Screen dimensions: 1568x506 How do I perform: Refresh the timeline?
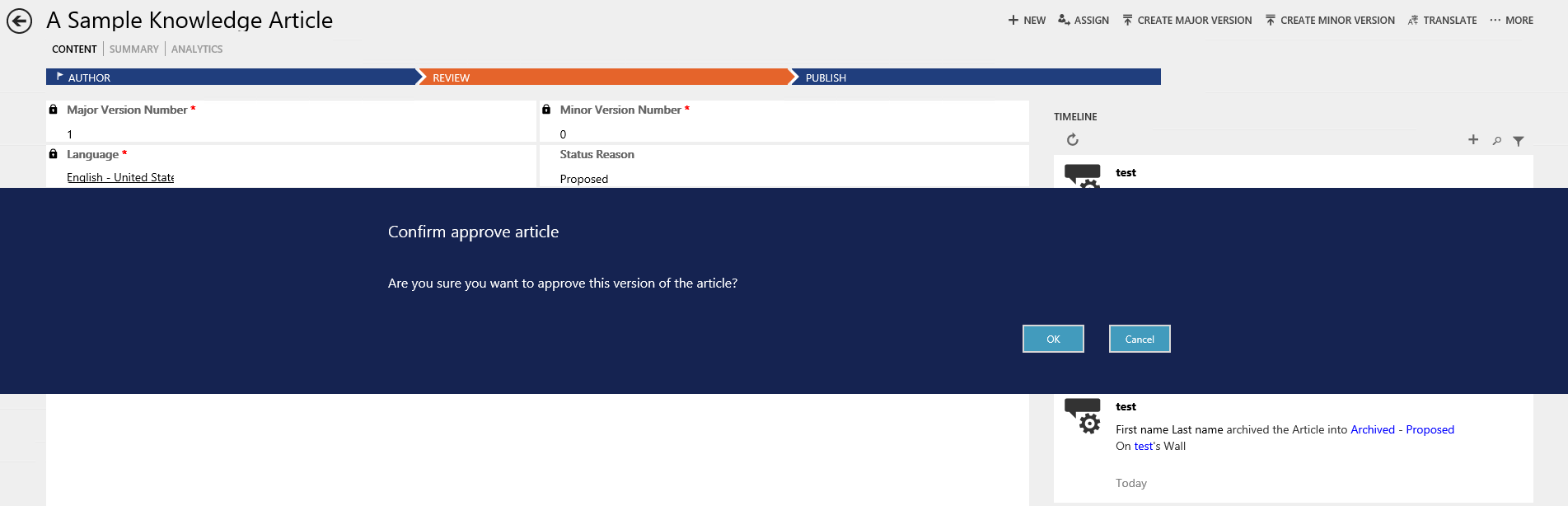1072,140
